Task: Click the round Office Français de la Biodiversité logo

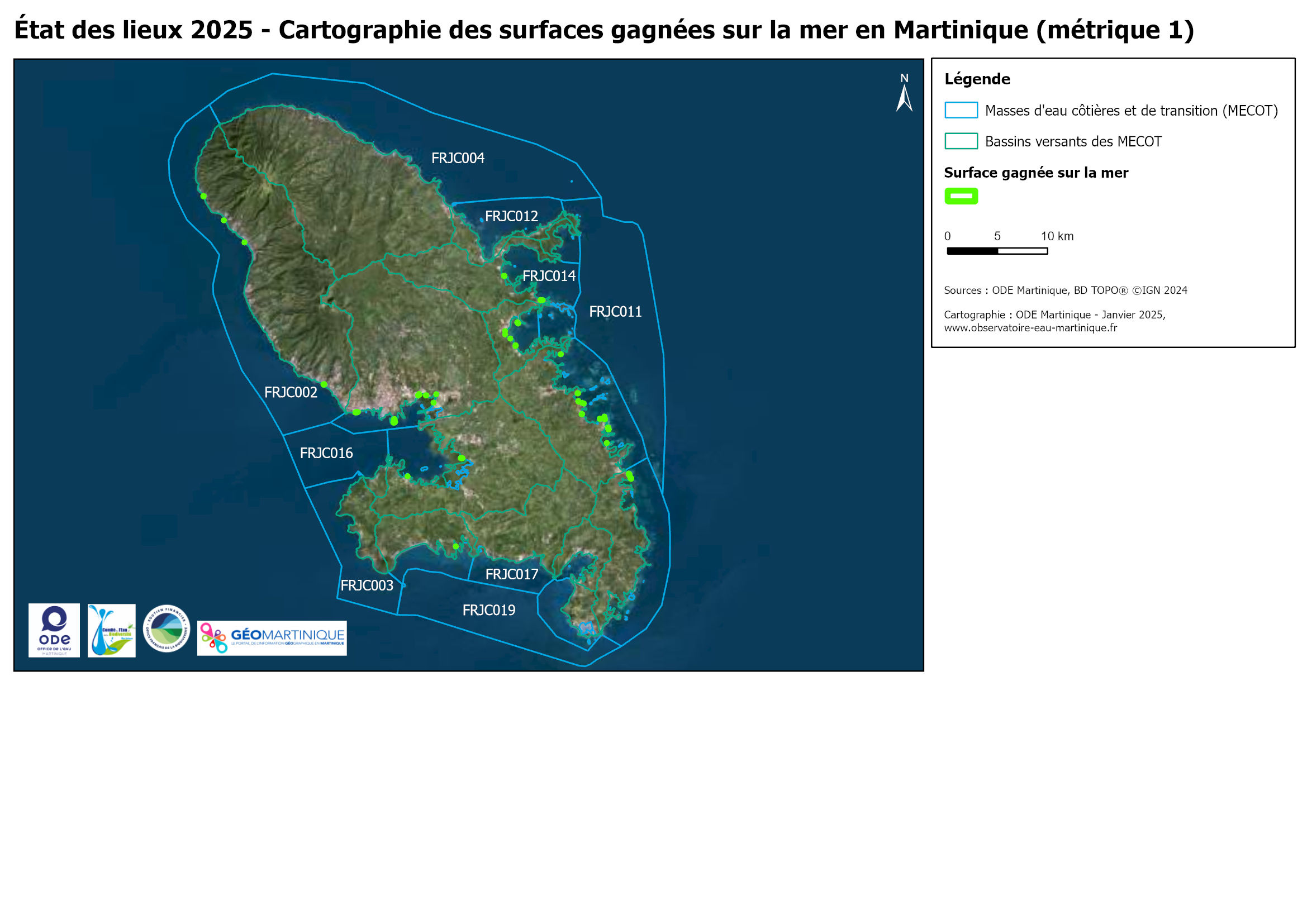Action: coord(166,628)
